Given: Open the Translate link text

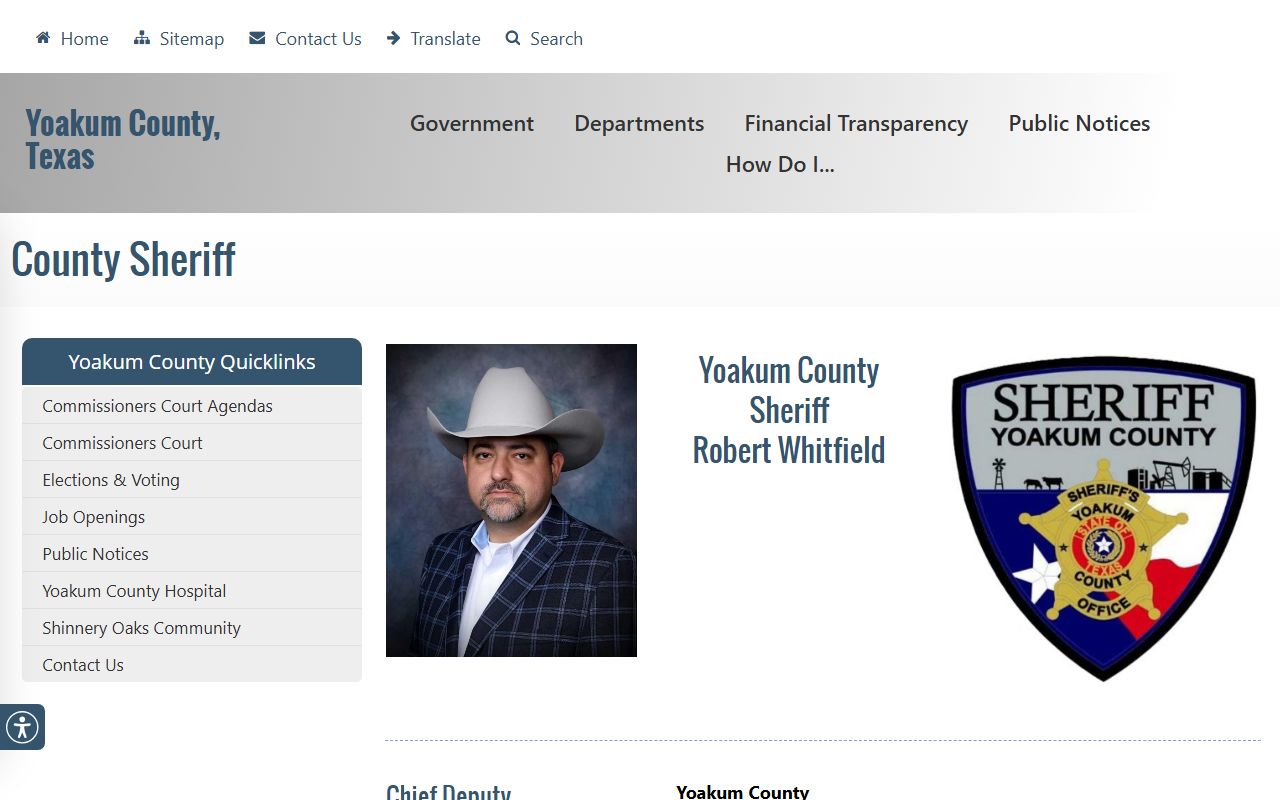Looking at the screenshot, I should pyautogui.click(x=445, y=39).
